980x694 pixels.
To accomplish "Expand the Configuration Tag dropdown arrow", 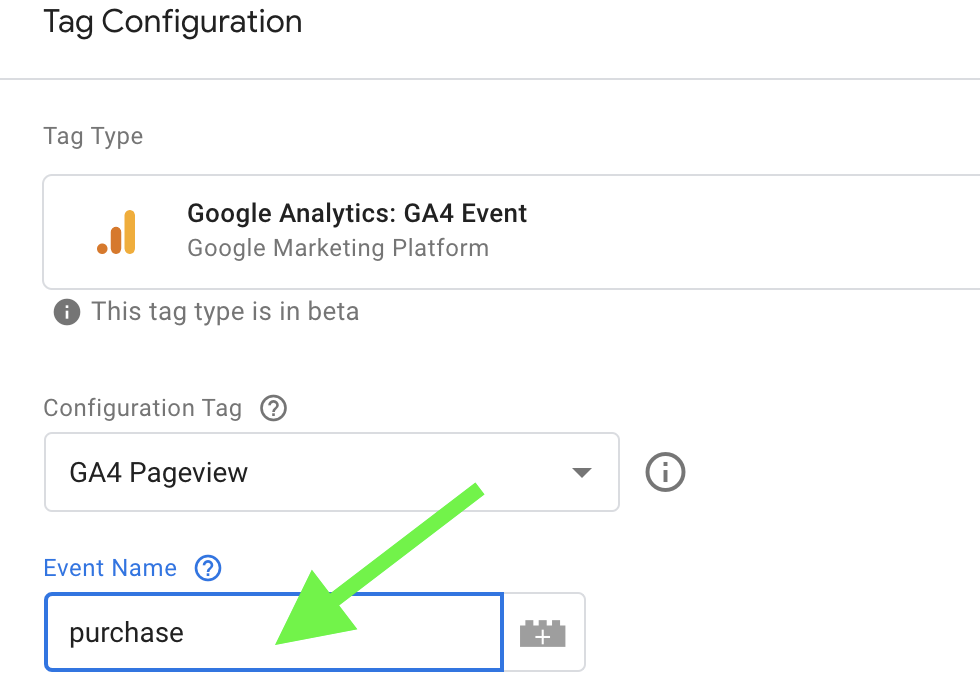I will pyautogui.click(x=581, y=472).
